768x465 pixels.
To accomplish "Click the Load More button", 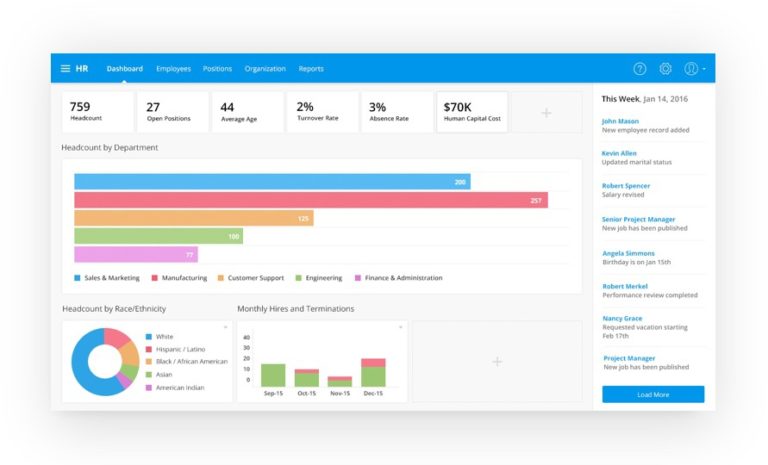I will (652, 394).
